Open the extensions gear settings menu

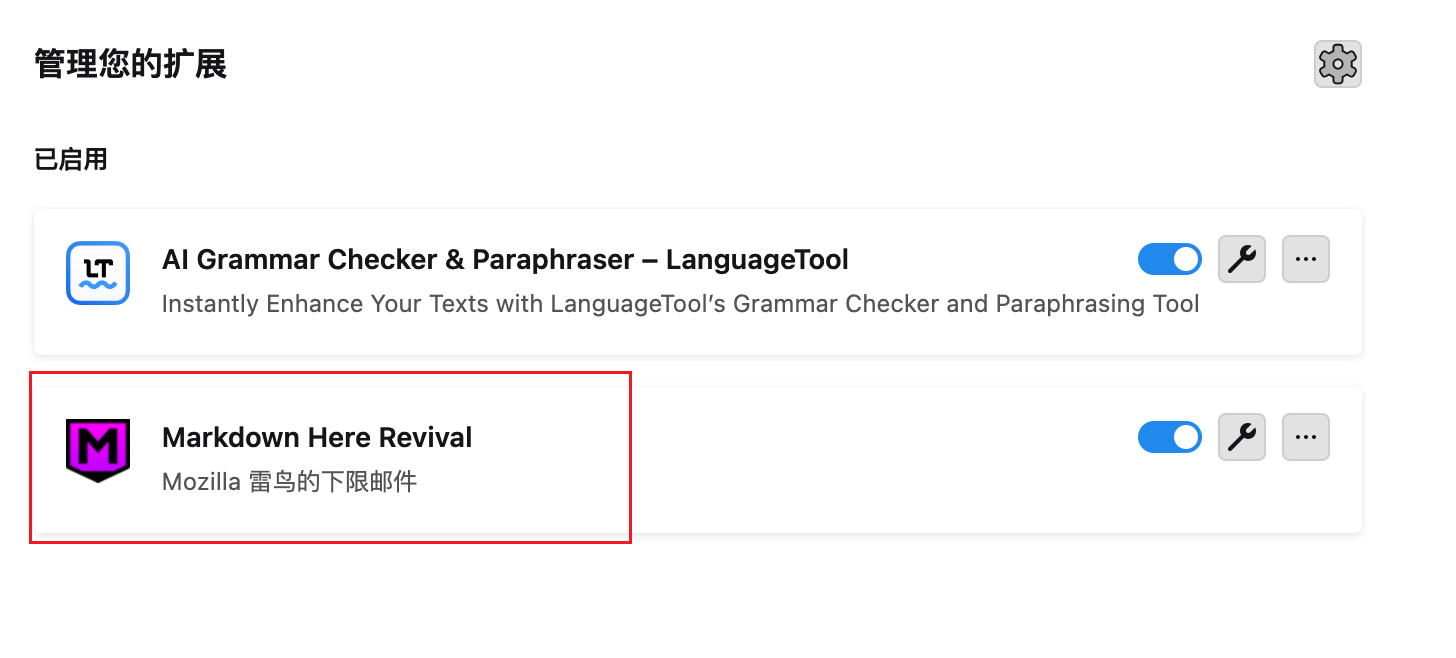(1337, 65)
